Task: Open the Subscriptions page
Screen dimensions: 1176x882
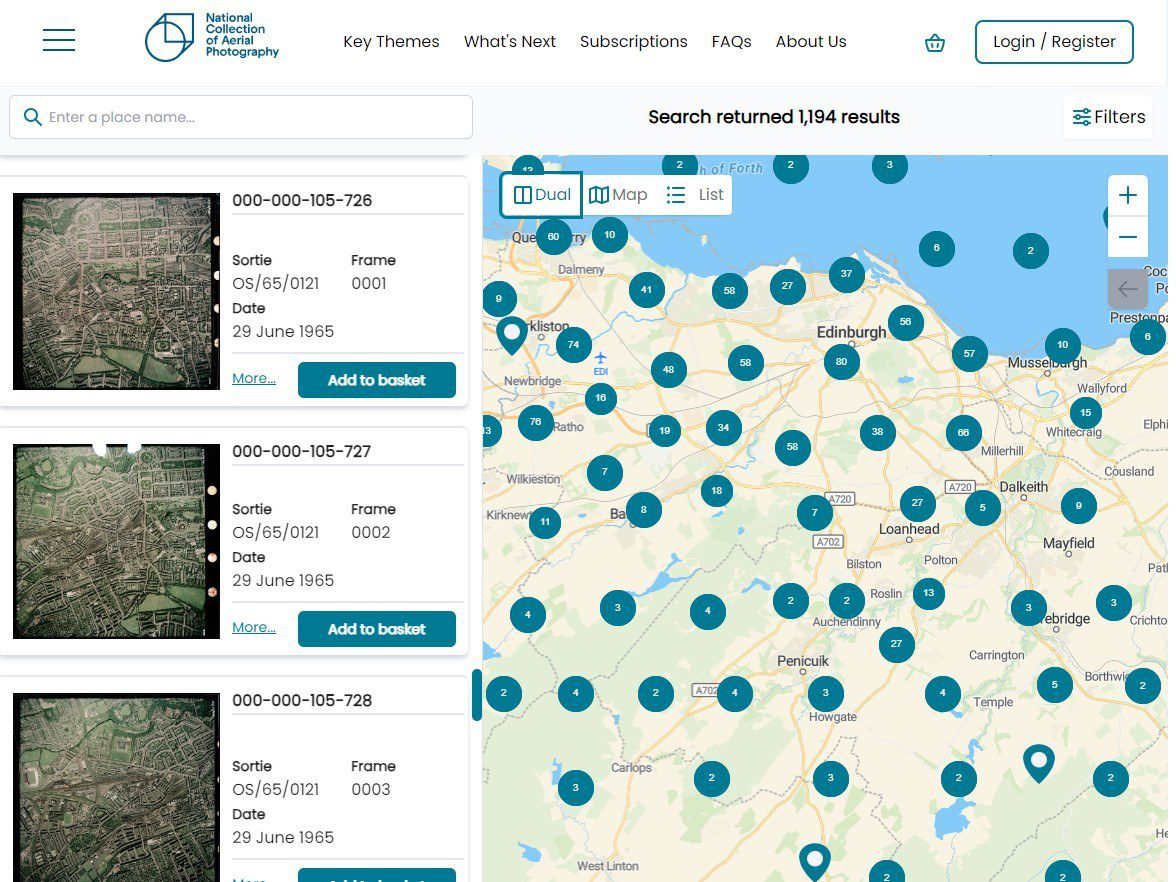Action: click(633, 42)
